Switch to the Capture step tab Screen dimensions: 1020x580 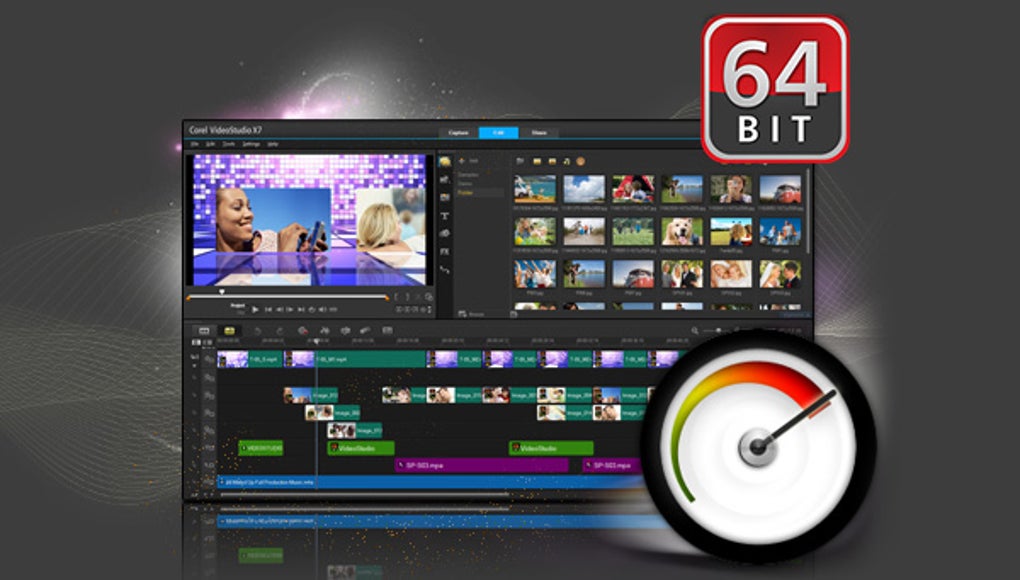458,133
